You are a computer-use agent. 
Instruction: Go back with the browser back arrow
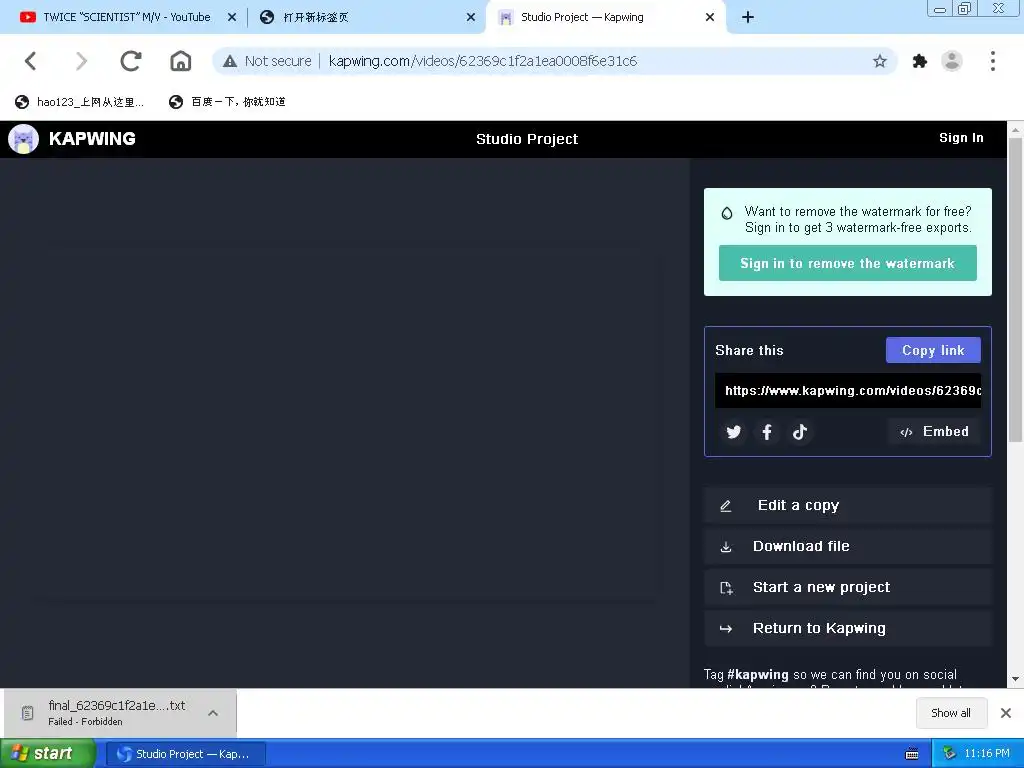(31, 61)
